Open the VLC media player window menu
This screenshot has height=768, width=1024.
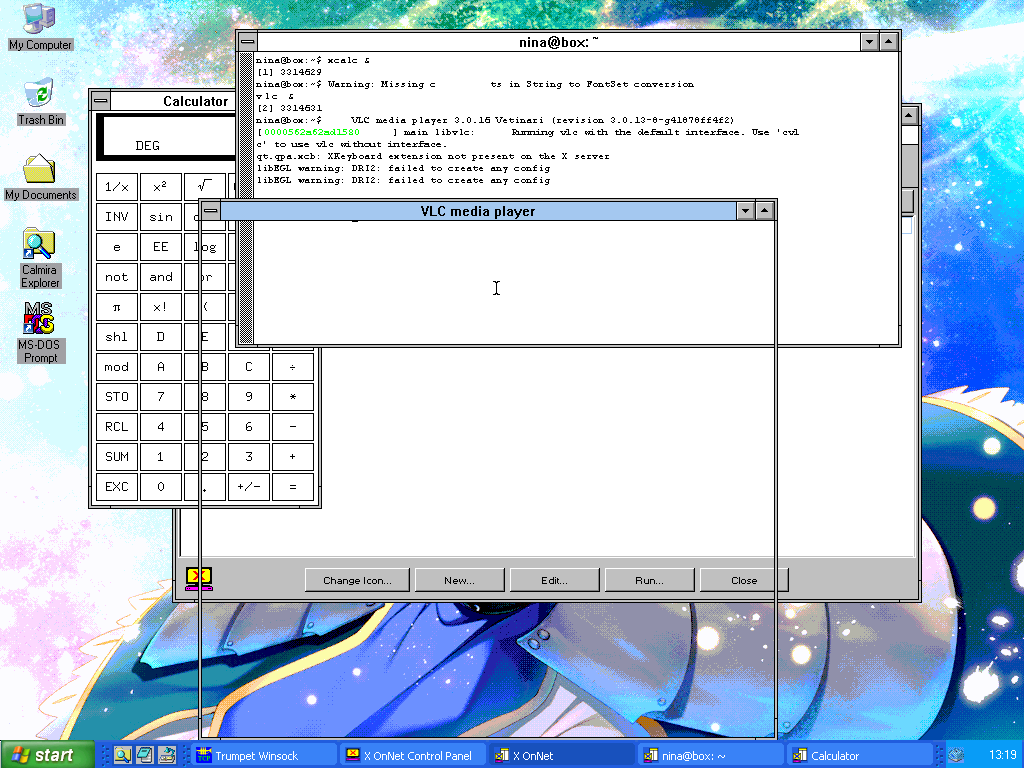coord(211,211)
